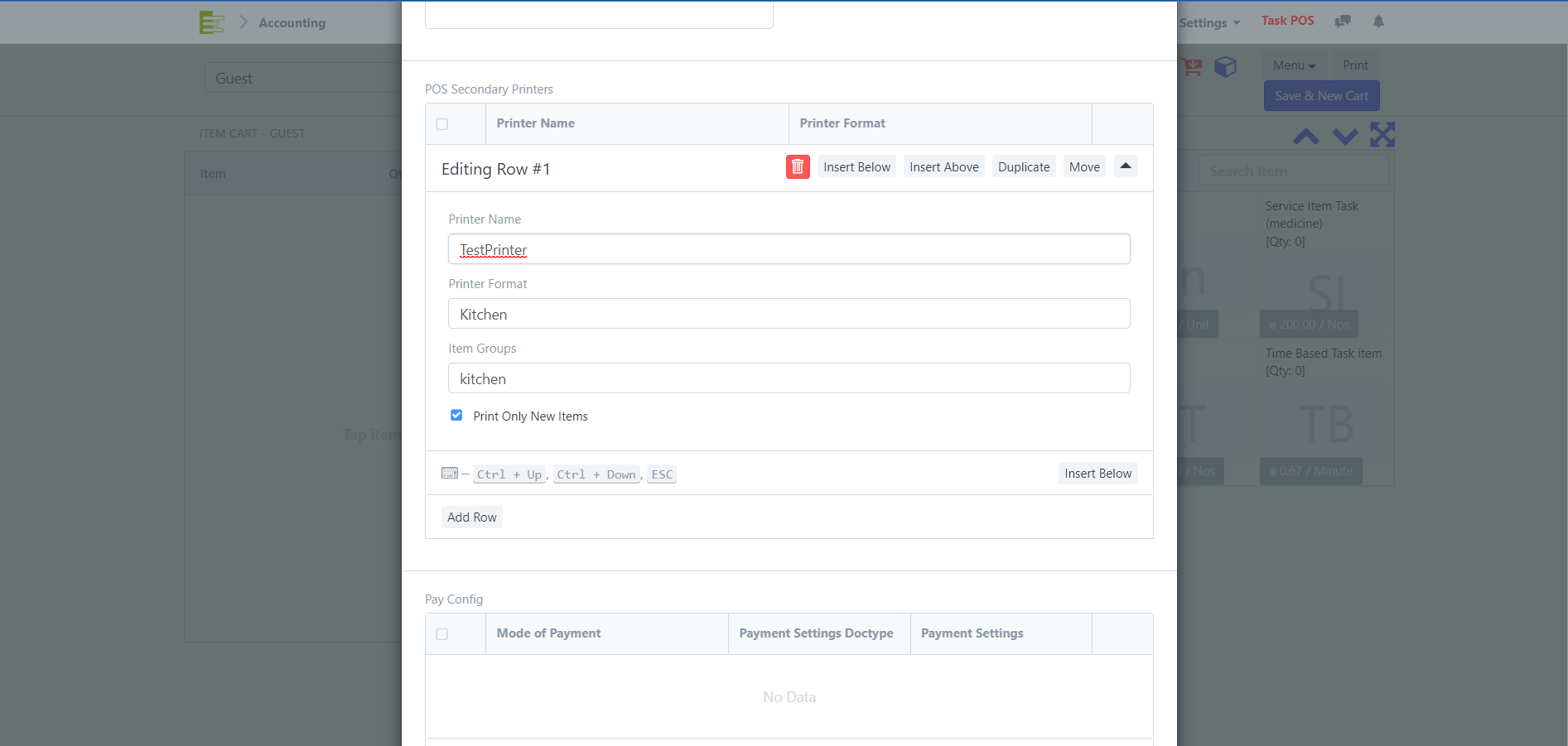This screenshot has width=1568, height=746.
Task: Click the Guest customer field
Action: tap(303, 78)
